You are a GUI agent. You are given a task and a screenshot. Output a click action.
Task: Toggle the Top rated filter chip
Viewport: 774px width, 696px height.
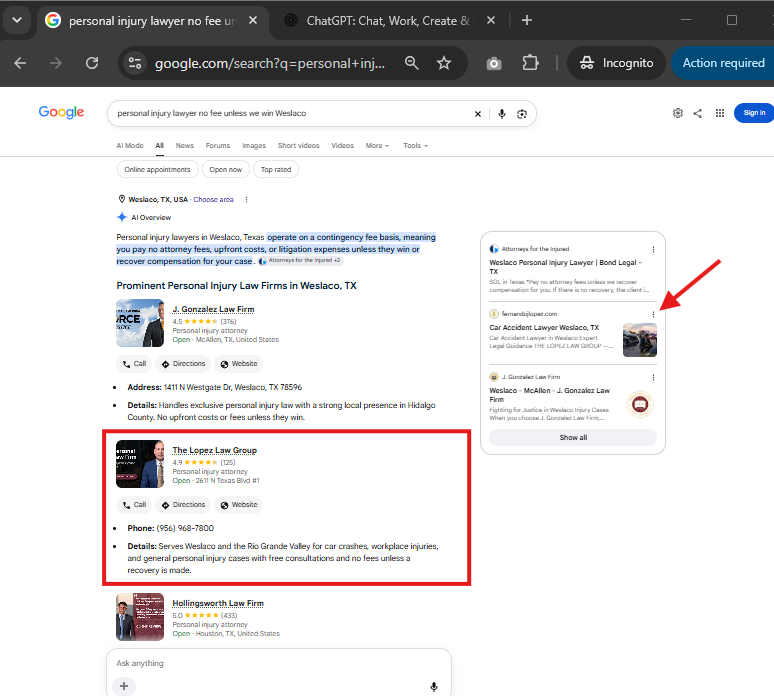275,169
